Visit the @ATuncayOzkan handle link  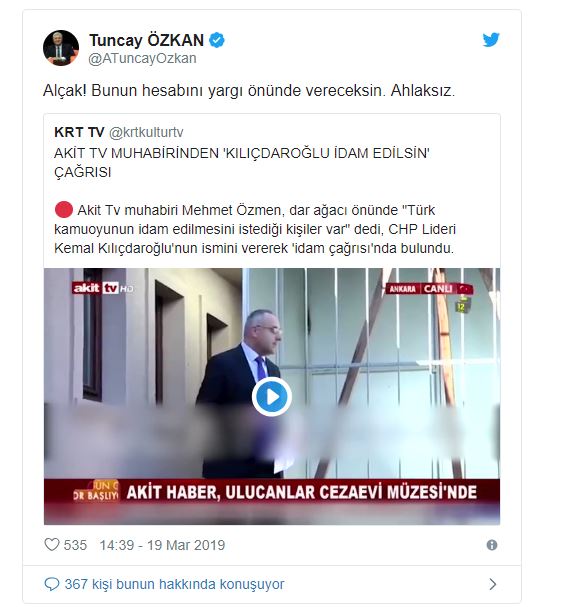click(142, 58)
